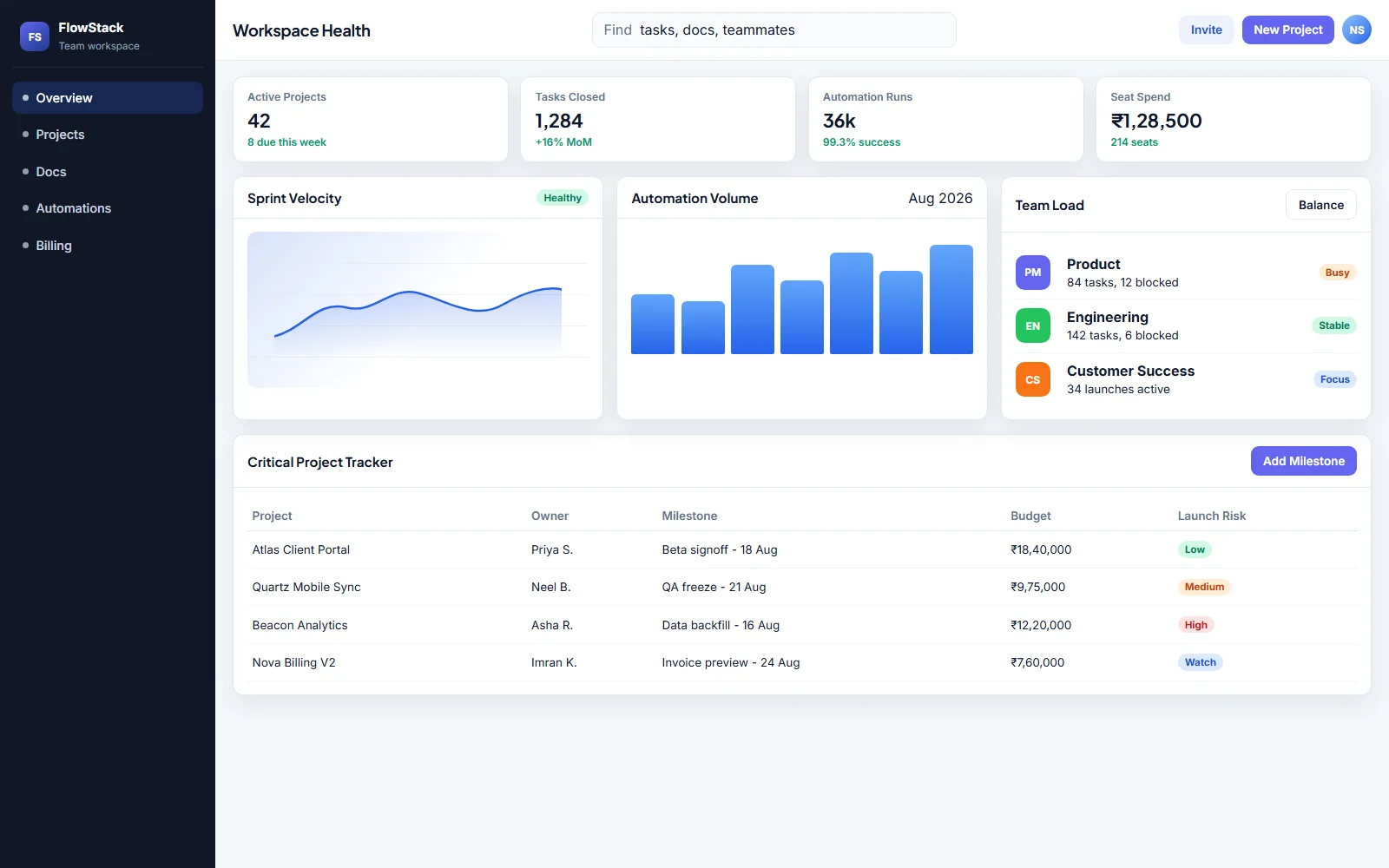Click the Launch Risk column header

click(x=1211, y=516)
